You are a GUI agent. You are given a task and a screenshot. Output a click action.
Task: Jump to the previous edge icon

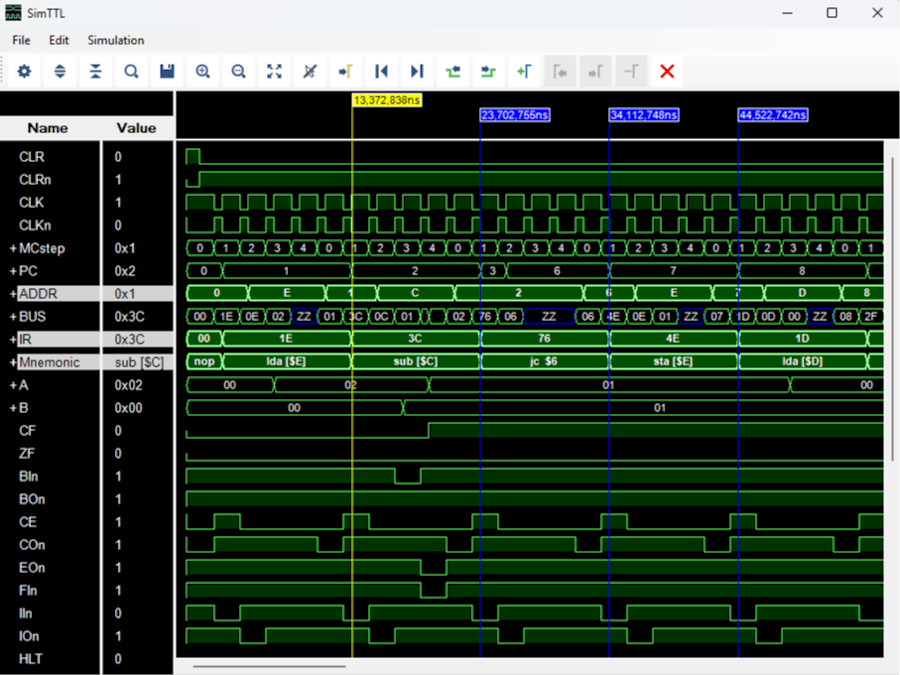tap(381, 72)
